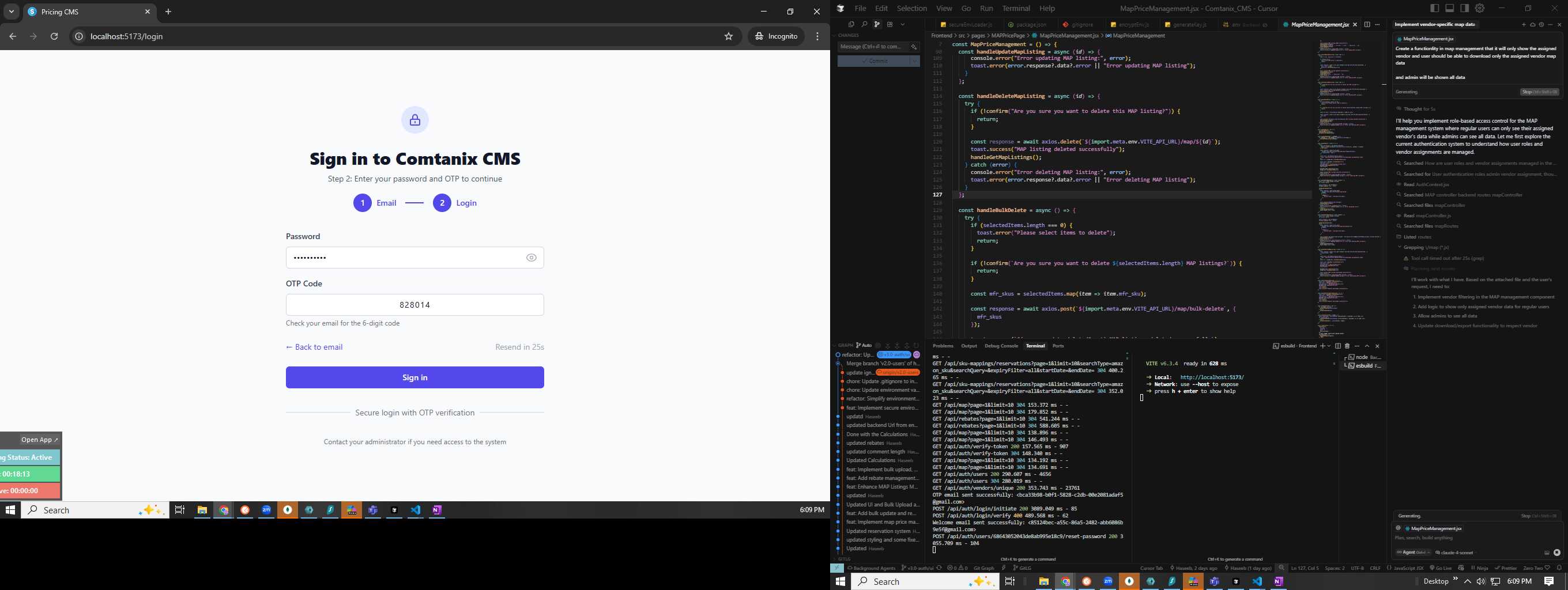Open the Go menu in Cursor

[966, 9]
